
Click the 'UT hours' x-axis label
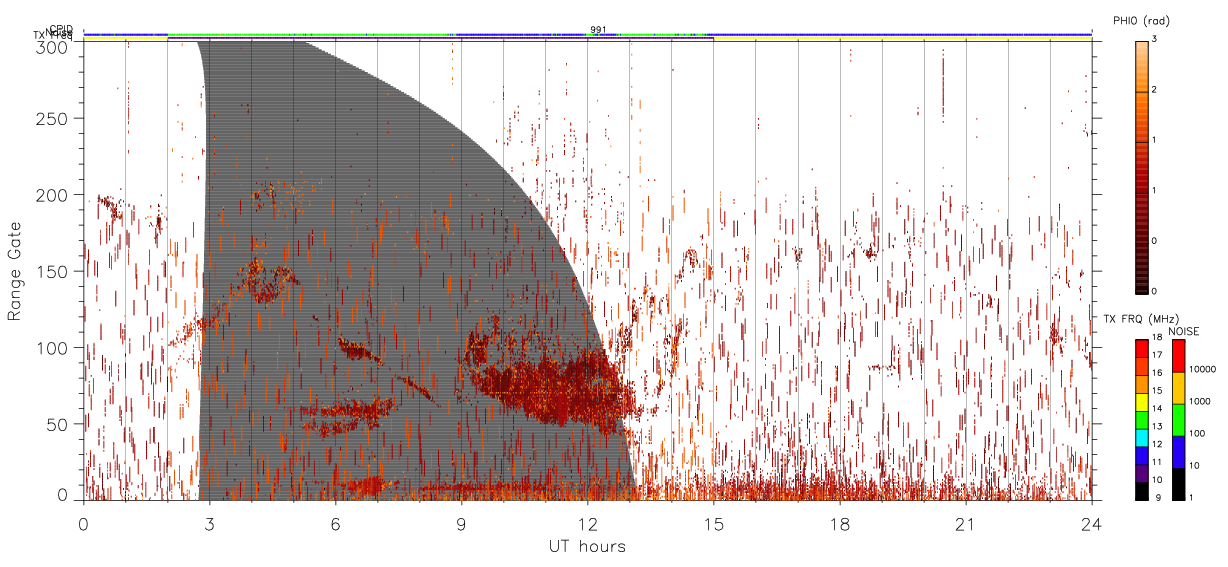(587, 546)
